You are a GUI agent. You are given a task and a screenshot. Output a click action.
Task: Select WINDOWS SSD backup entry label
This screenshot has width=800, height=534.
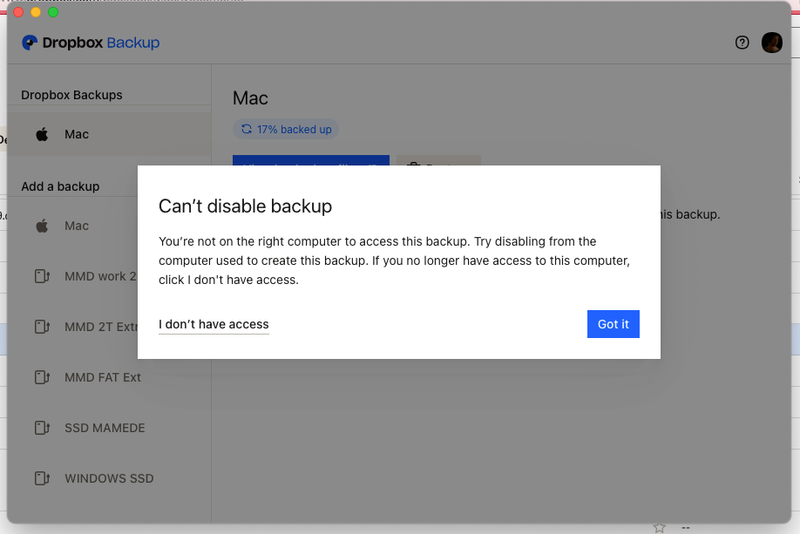pos(109,478)
